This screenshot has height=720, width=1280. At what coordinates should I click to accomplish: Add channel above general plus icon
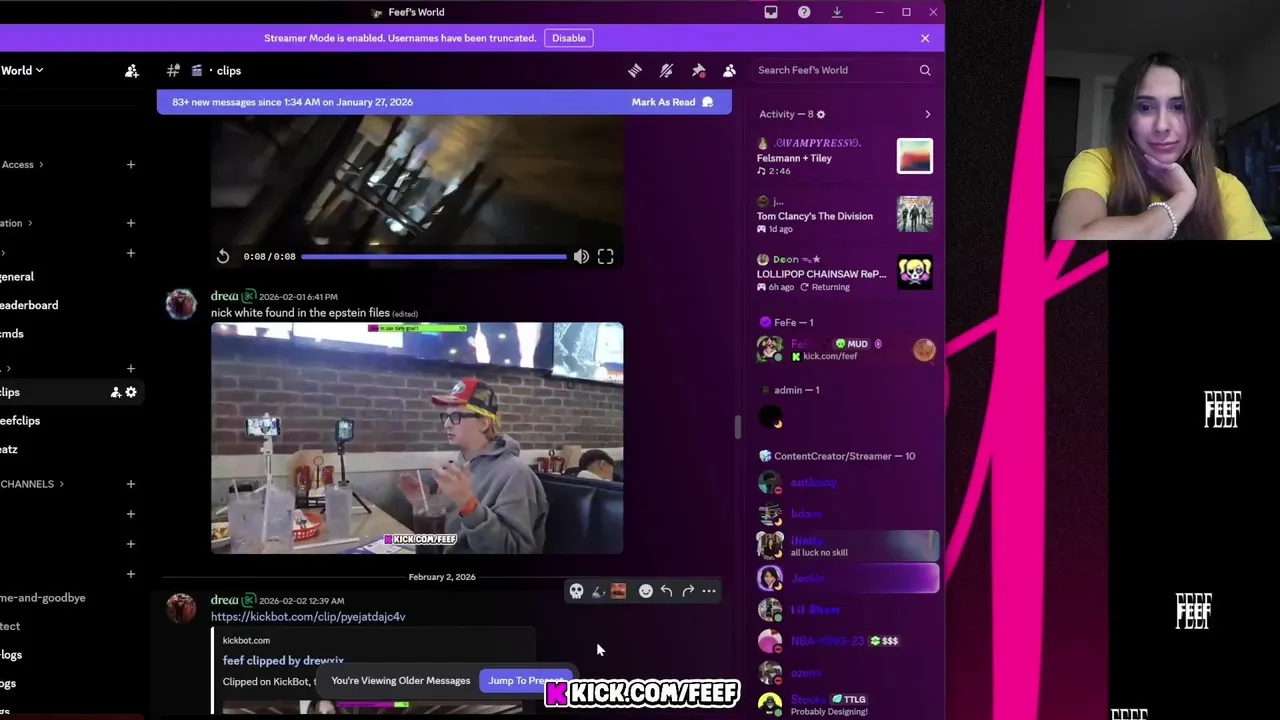(x=131, y=253)
